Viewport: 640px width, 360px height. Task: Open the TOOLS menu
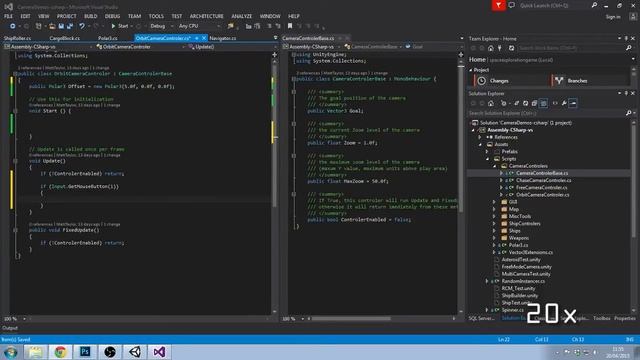pyautogui.click(x=156, y=16)
